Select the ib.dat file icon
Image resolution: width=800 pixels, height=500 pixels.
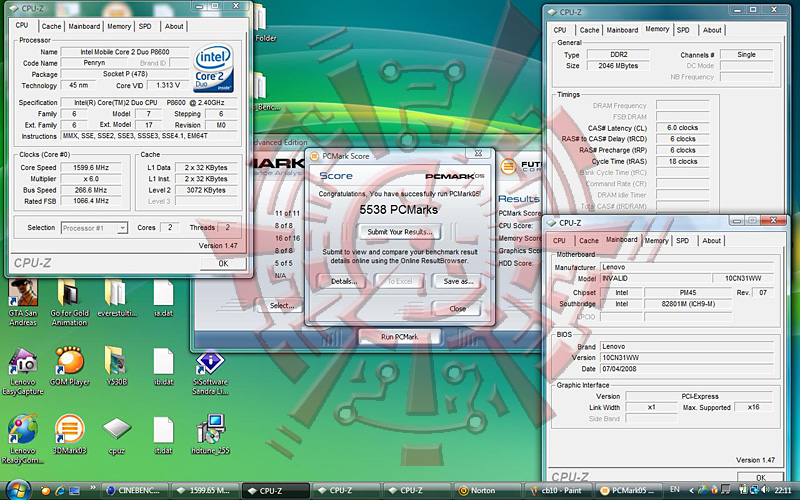pos(164,366)
